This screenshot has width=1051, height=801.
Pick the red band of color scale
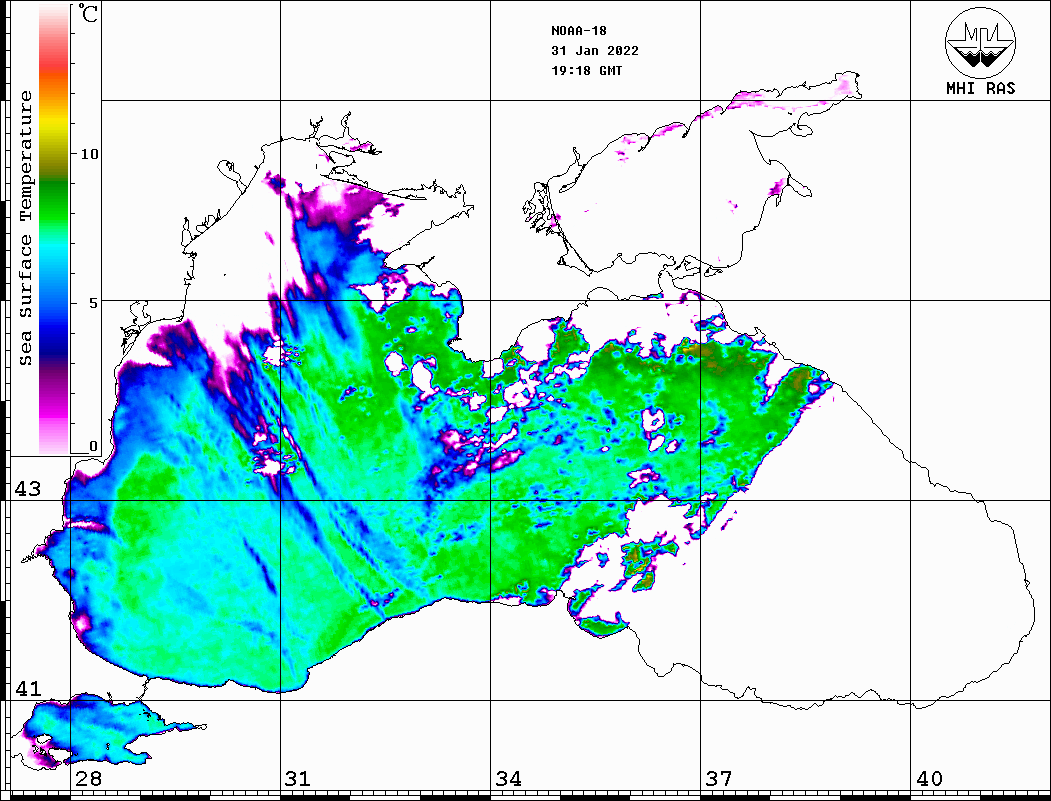coord(54,62)
